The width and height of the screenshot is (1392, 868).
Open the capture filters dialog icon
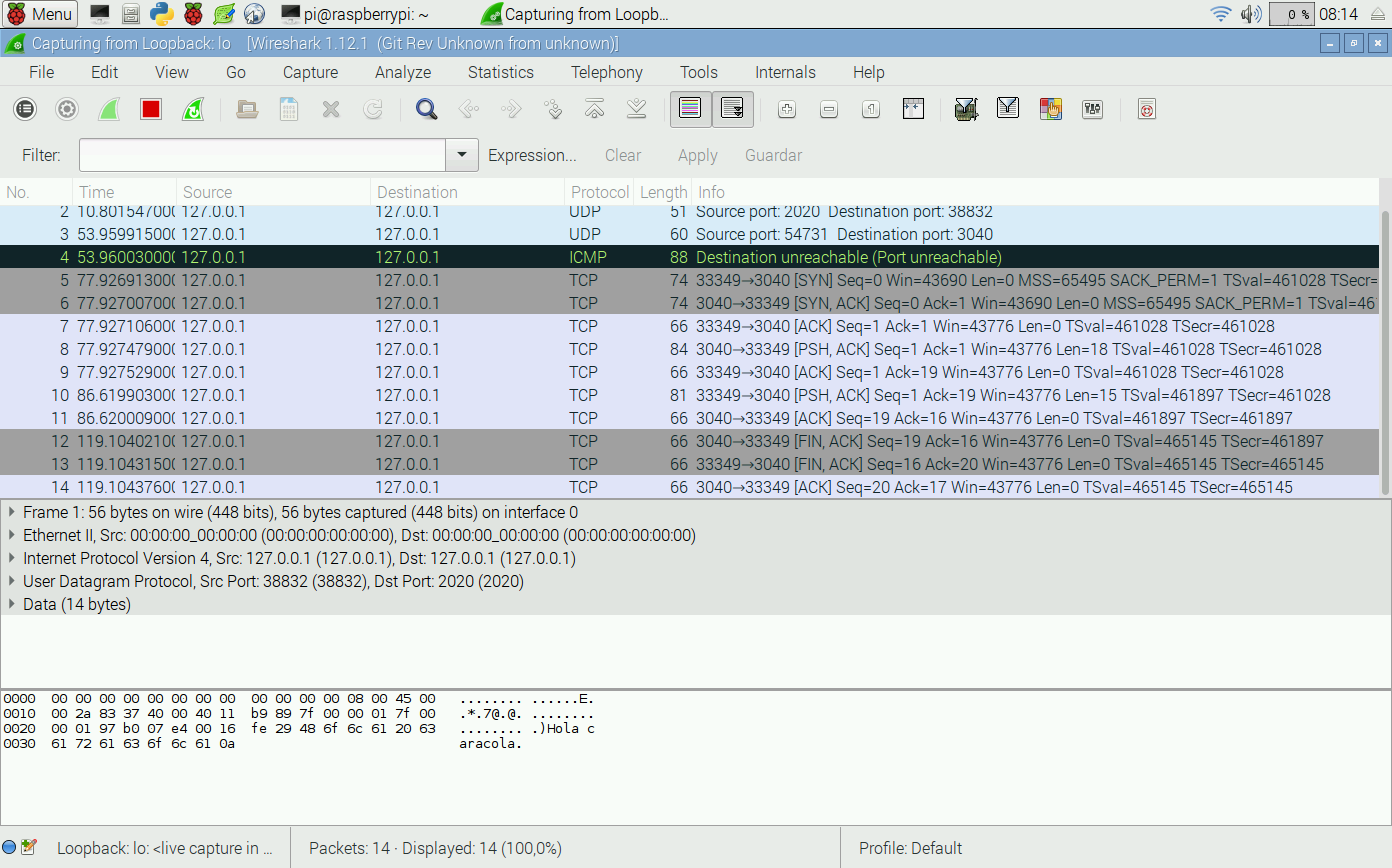(965, 110)
